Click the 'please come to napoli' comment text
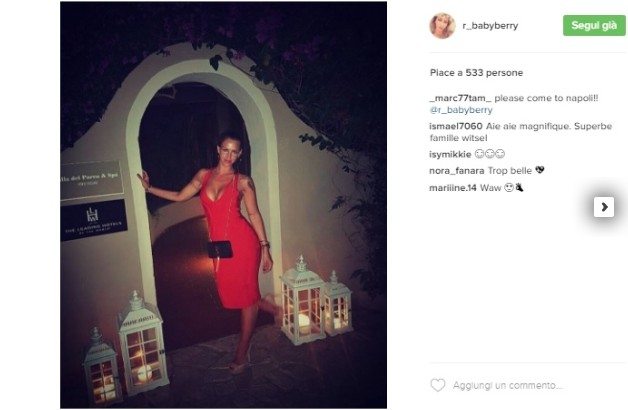Viewport: 628px width, 410px height. (x=546, y=98)
